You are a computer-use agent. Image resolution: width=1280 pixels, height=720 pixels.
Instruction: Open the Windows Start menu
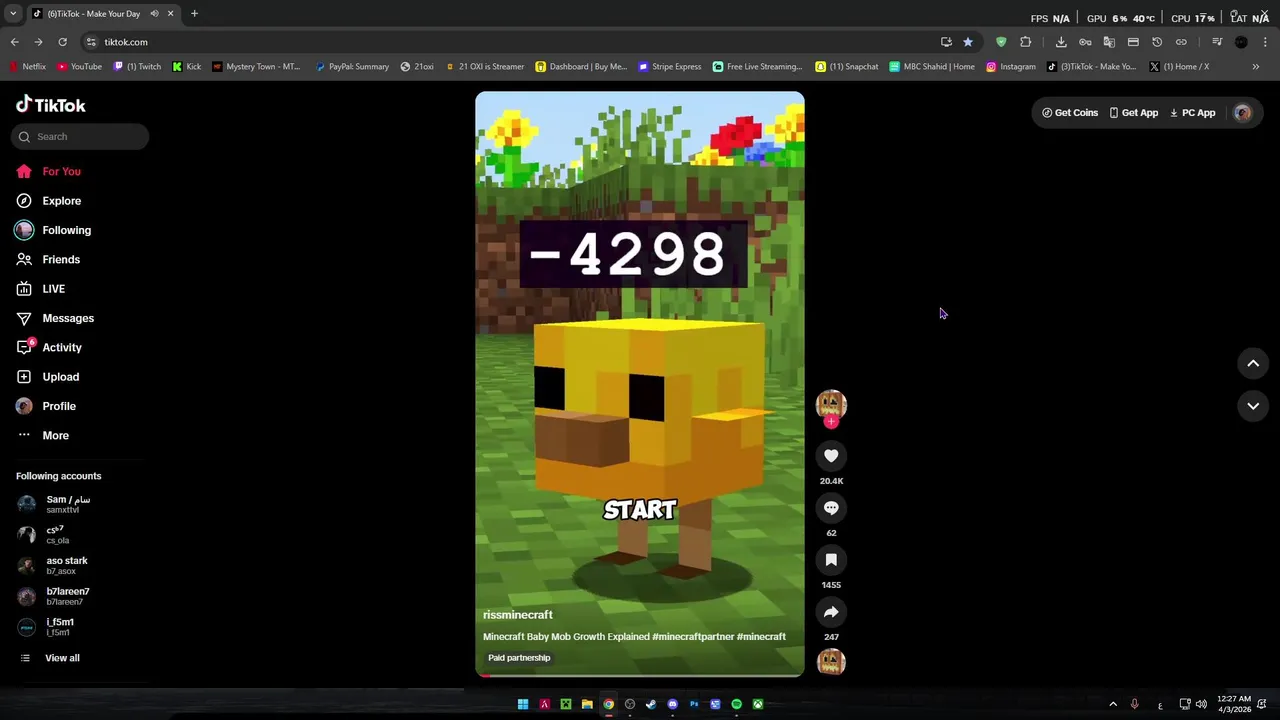pyautogui.click(x=522, y=704)
